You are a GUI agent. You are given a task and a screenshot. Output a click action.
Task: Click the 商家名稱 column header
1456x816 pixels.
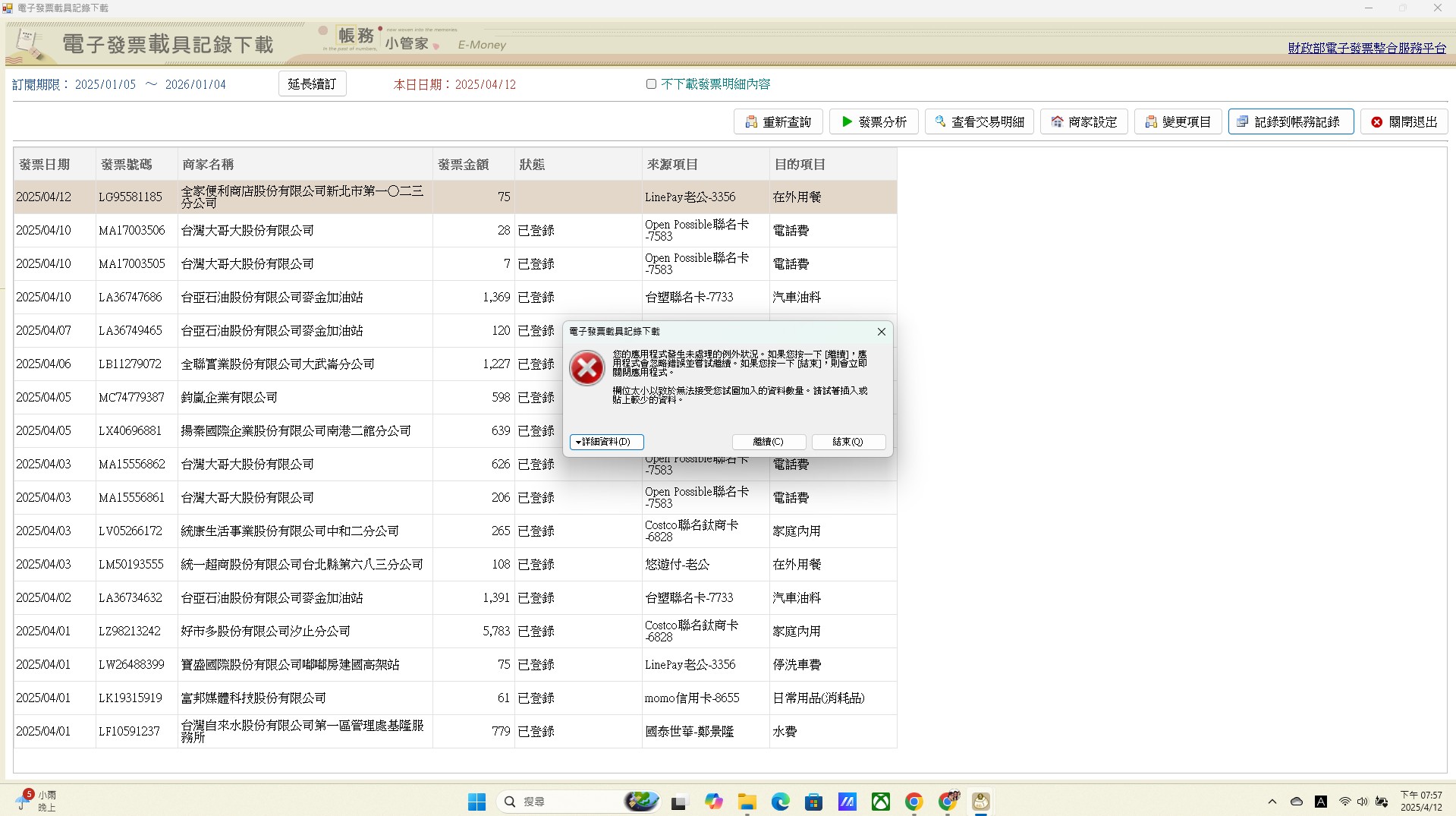point(304,164)
